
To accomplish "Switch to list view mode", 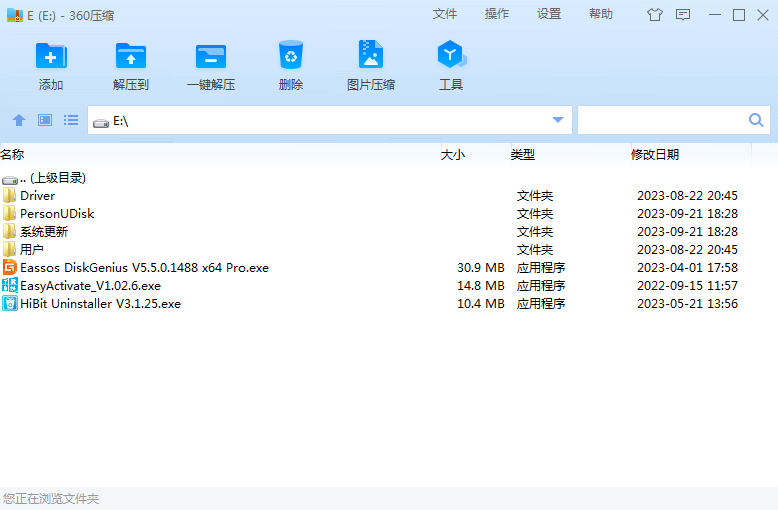I will point(71,120).
